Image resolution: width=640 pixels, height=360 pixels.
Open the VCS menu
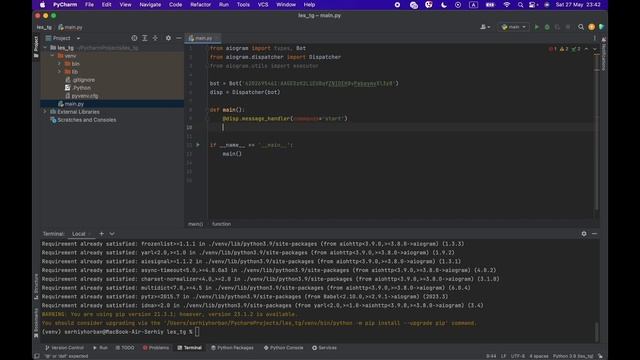click(x=263, y=5)
